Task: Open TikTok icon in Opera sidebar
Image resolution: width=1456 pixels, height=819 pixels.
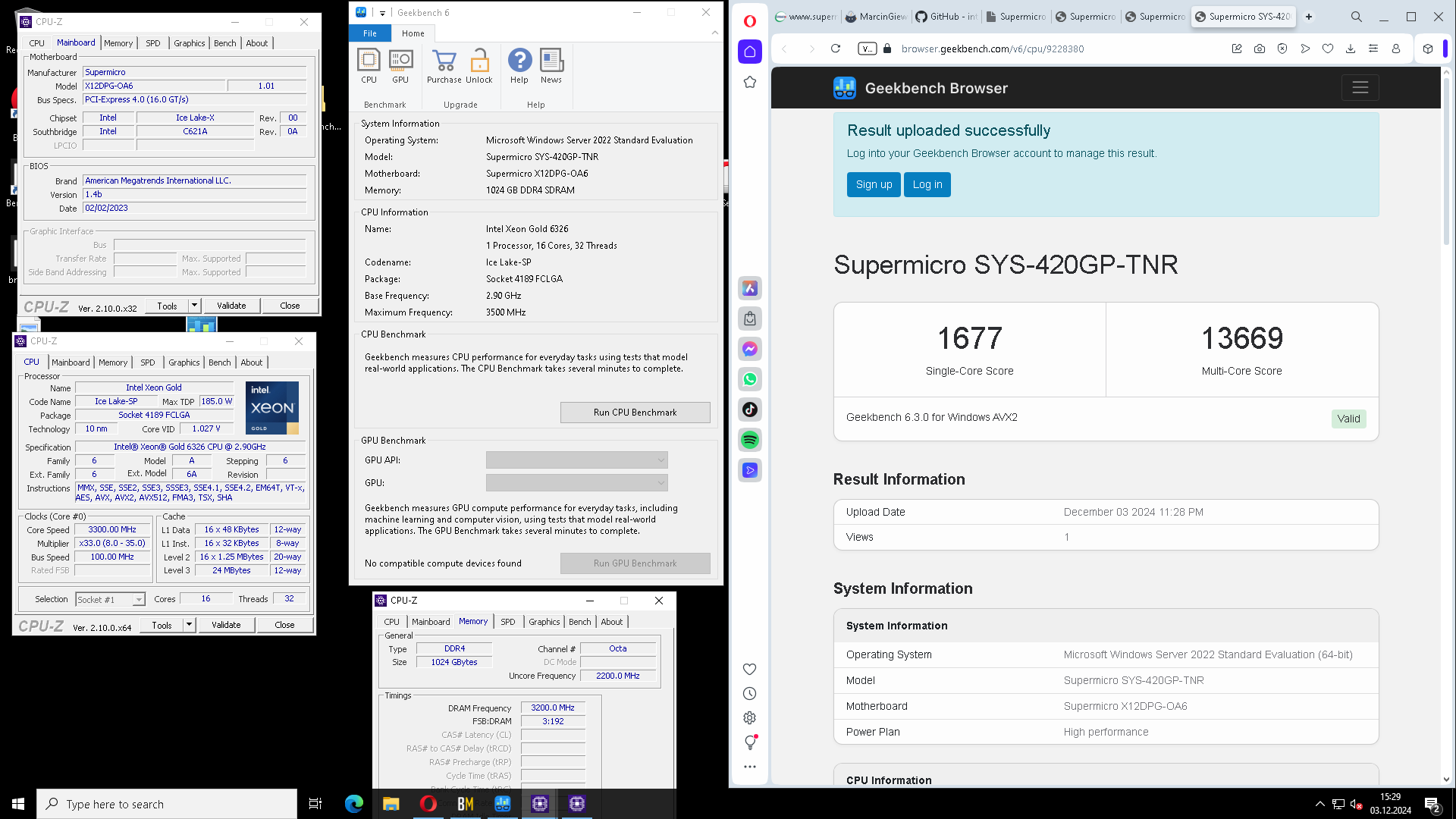Action: [x=750, y=409]
